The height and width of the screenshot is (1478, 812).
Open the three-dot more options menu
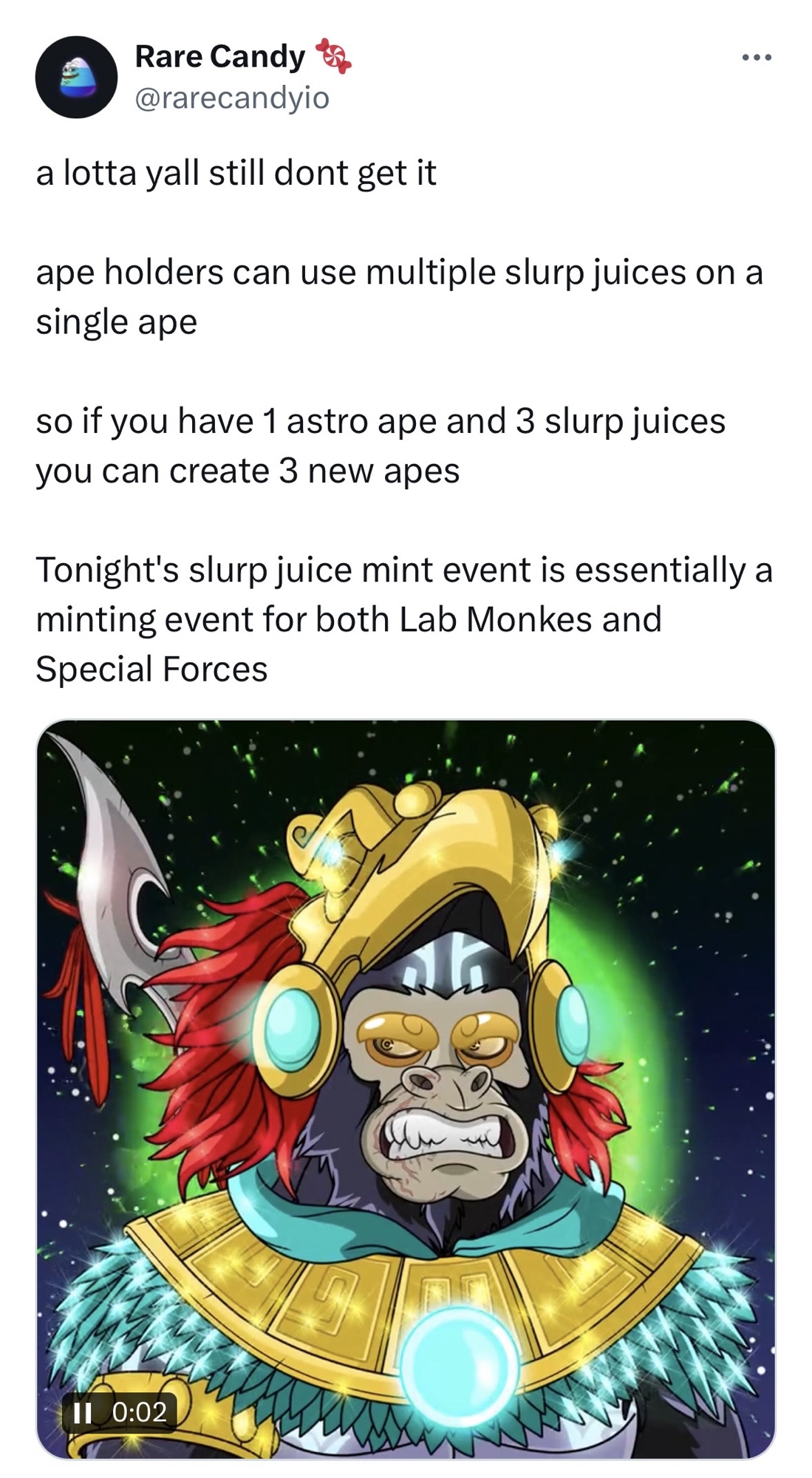pyautogui.click(x=757, y=57)
